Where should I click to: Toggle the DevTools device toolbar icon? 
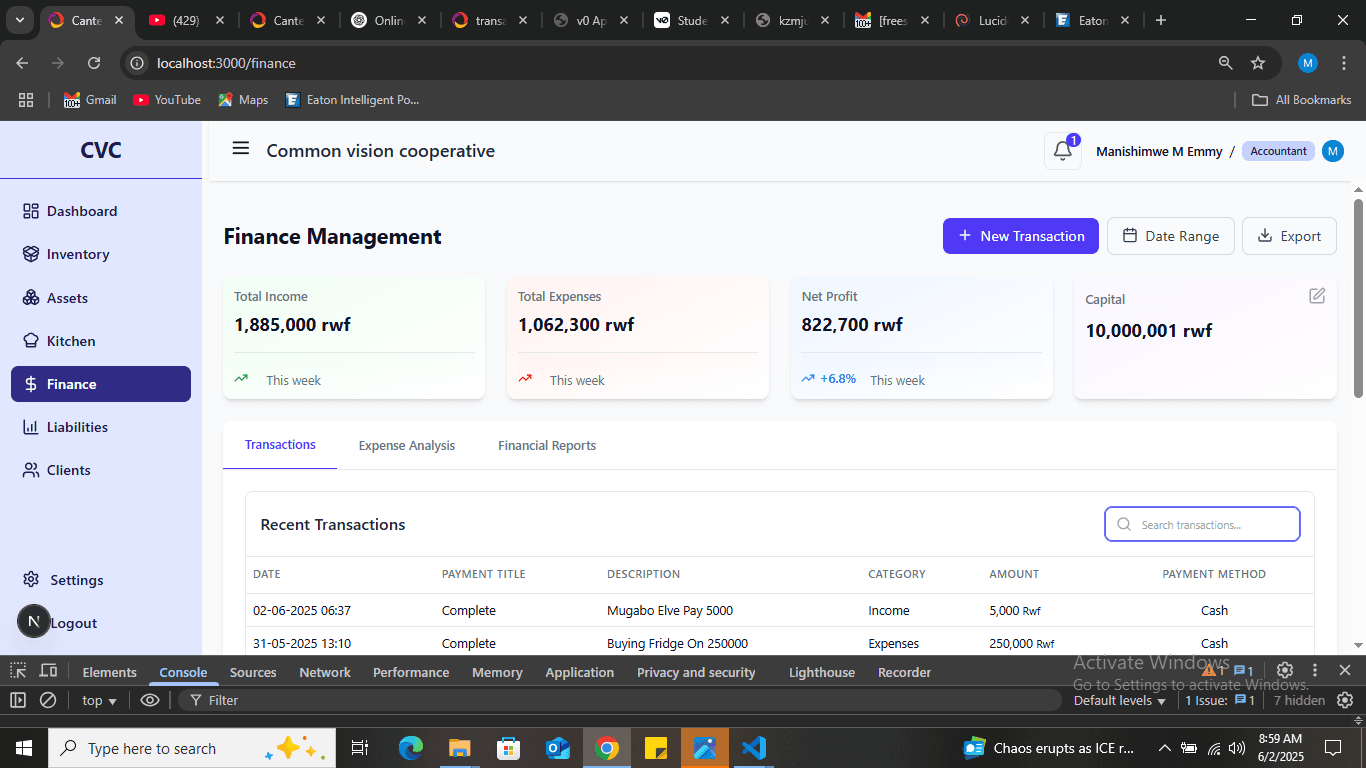pos(48,672)
